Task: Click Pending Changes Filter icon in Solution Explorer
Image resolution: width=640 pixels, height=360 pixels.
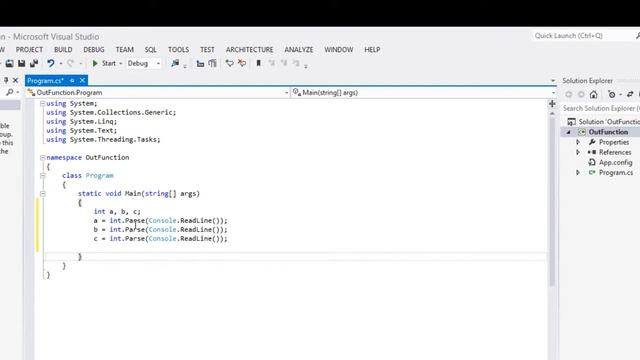Action: click(611, 95)
